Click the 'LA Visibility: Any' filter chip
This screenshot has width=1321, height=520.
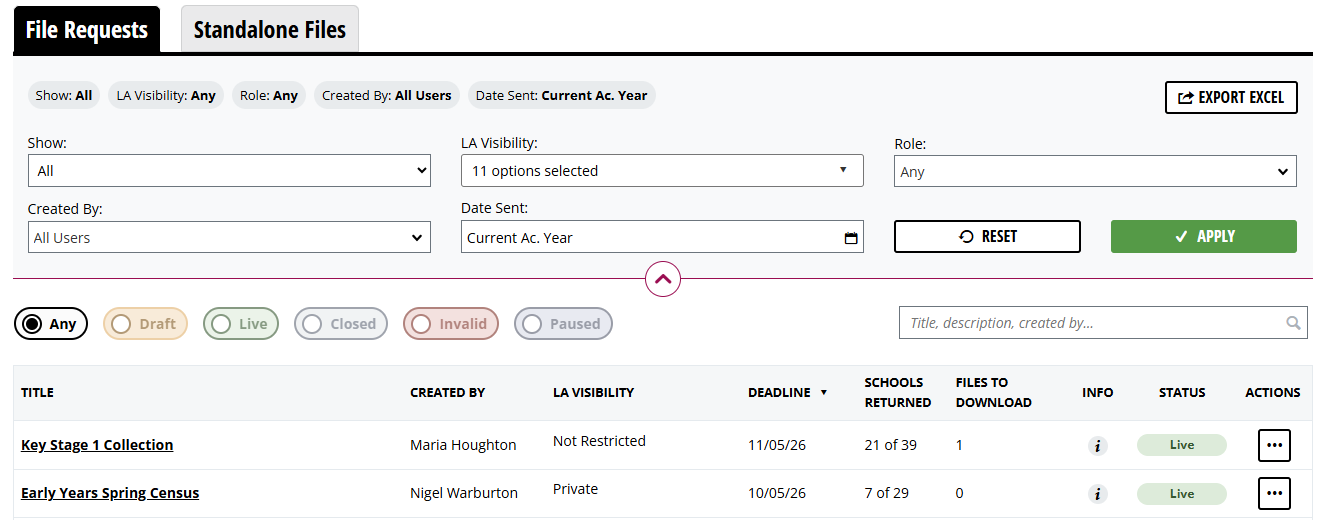[166, 96]
